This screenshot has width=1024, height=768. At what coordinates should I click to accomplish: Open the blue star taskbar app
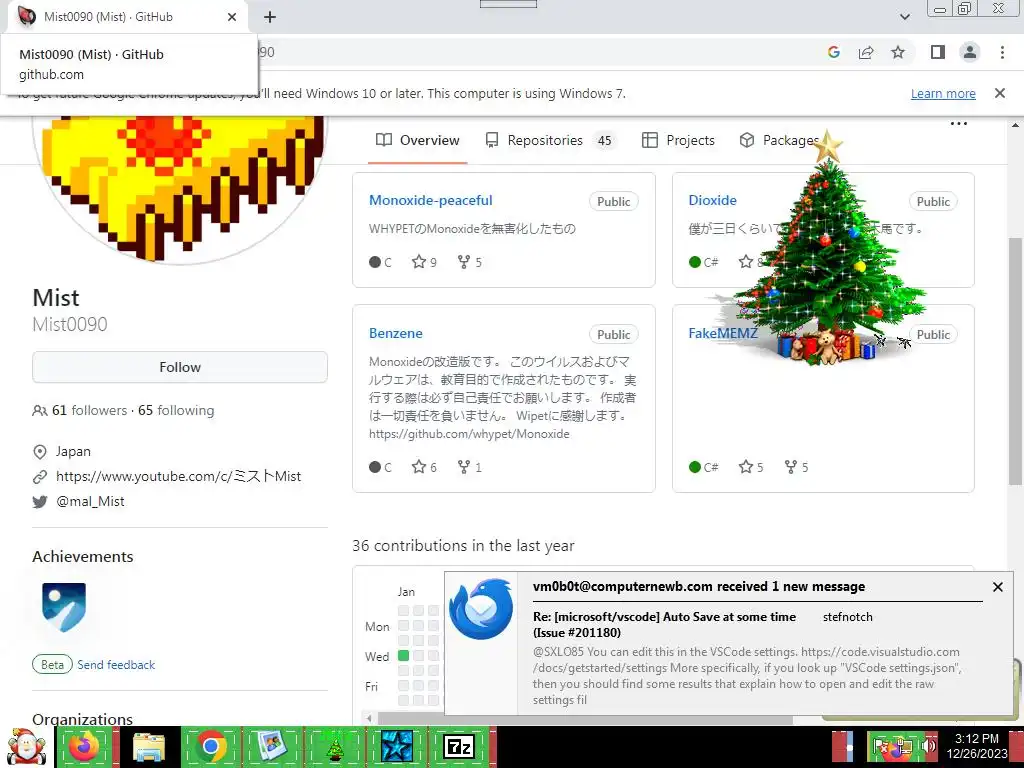396,746
